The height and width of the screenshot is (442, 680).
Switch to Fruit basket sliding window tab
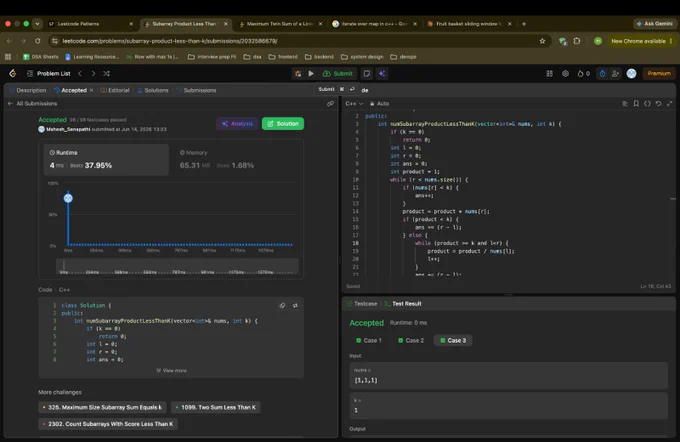tap(469, 24)
